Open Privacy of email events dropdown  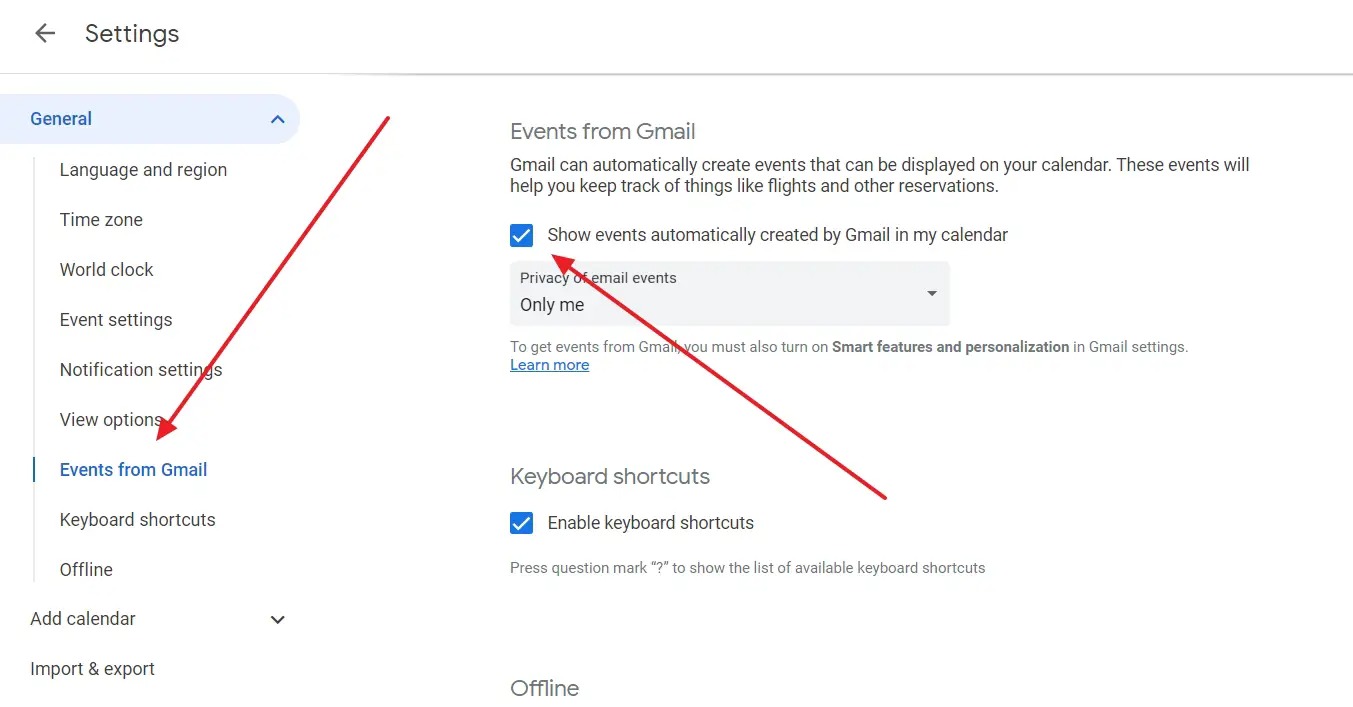coord(730,293)
